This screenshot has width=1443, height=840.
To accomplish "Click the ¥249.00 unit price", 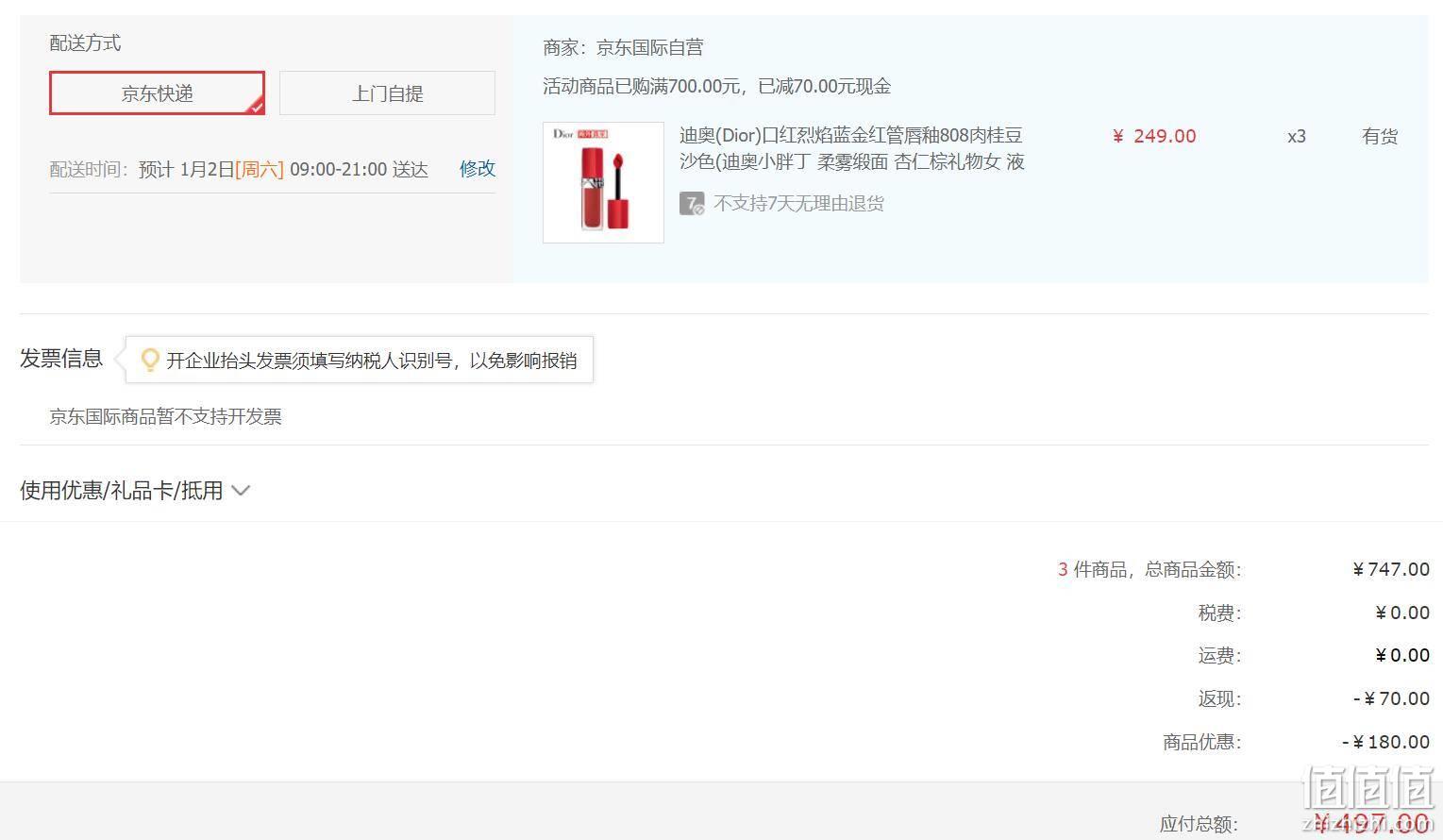I will coord(1154,136).
